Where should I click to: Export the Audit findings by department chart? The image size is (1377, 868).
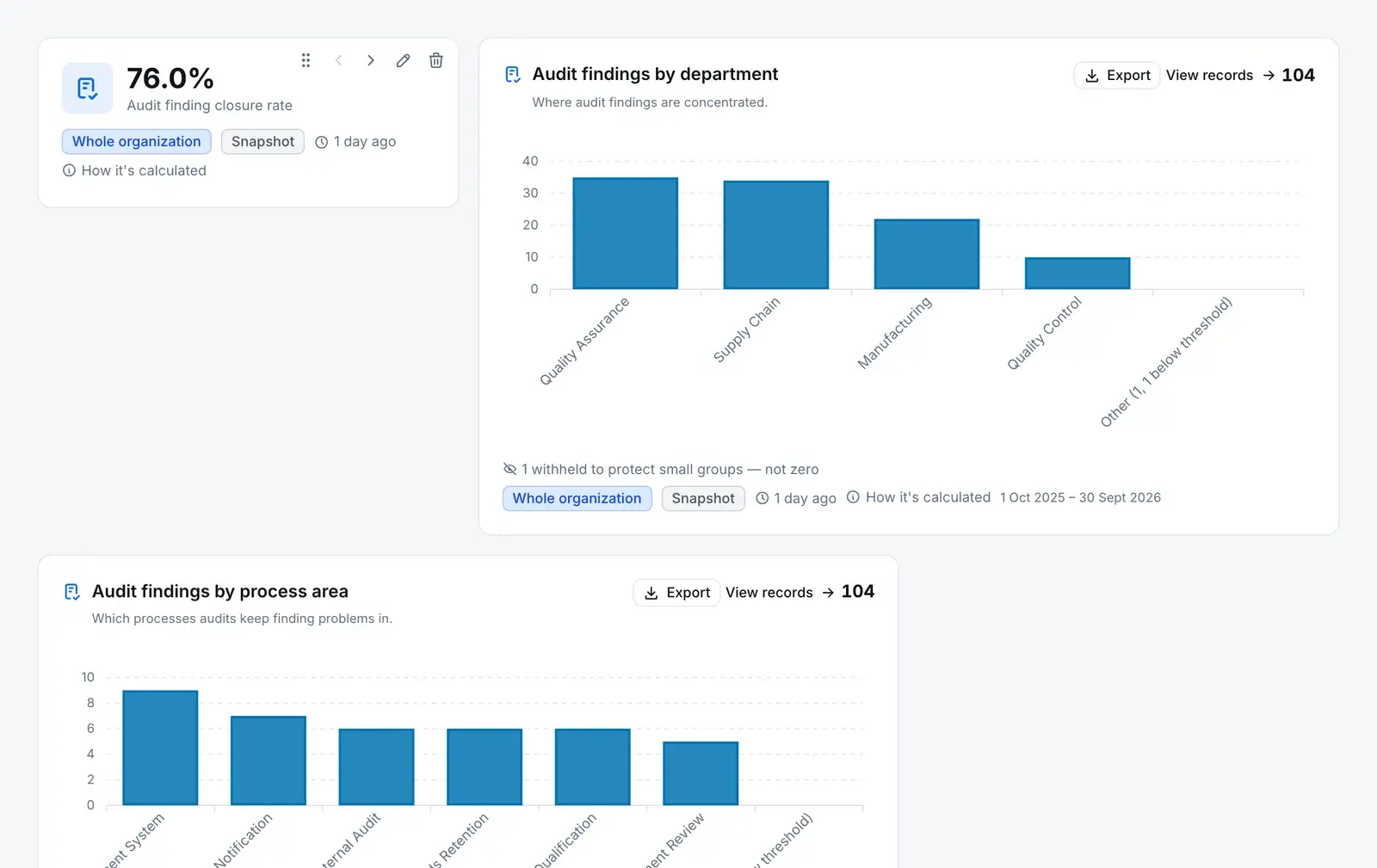click(x=1117, y=76)
